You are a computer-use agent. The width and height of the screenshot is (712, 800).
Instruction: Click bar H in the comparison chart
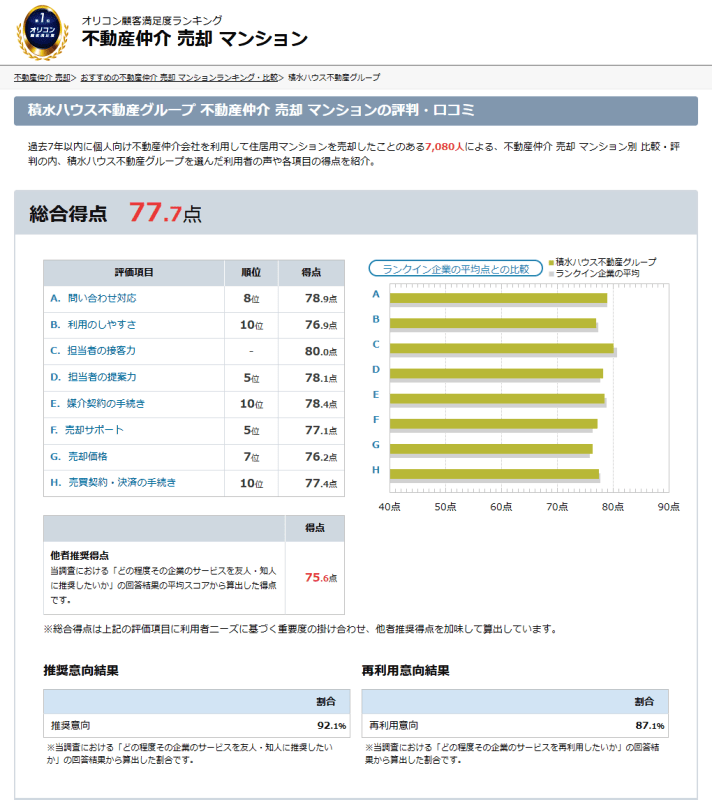click(493, 474)
